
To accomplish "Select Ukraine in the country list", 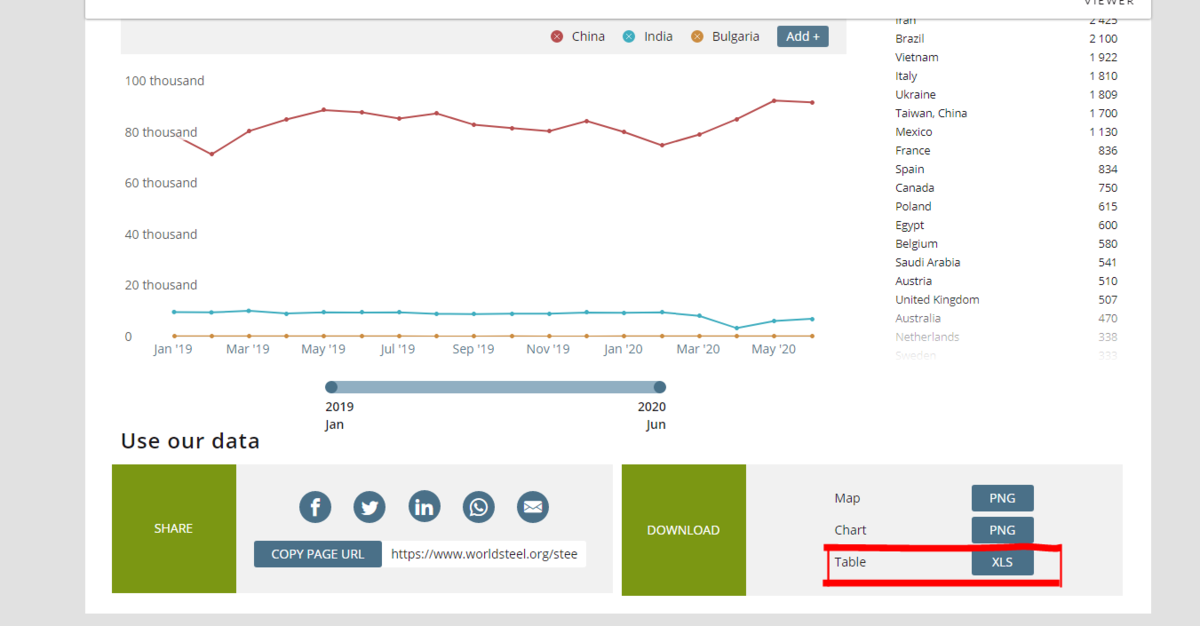I will 915,95.
